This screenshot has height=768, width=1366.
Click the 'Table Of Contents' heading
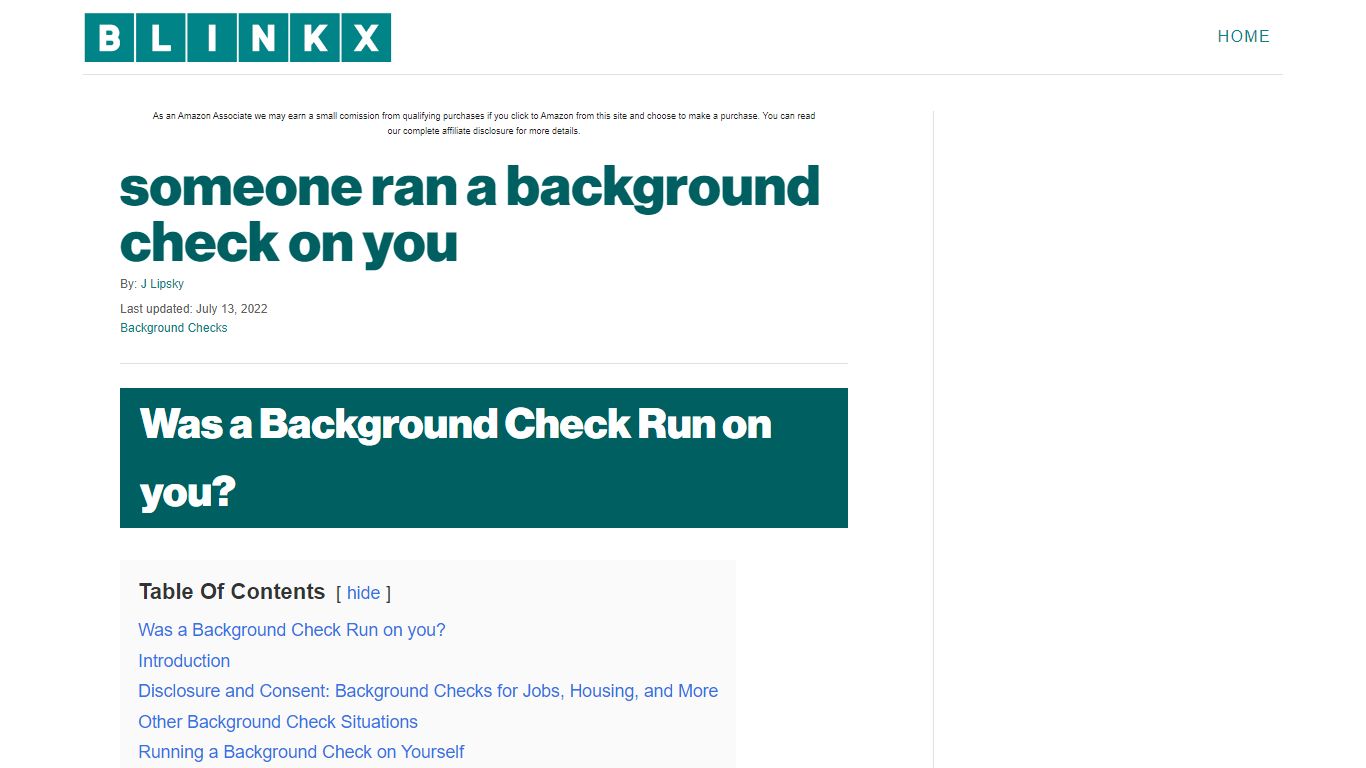tap(232, 592)
